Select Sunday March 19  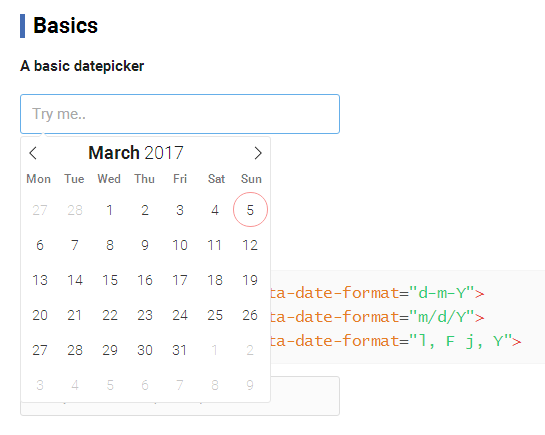tap(250, 280)
